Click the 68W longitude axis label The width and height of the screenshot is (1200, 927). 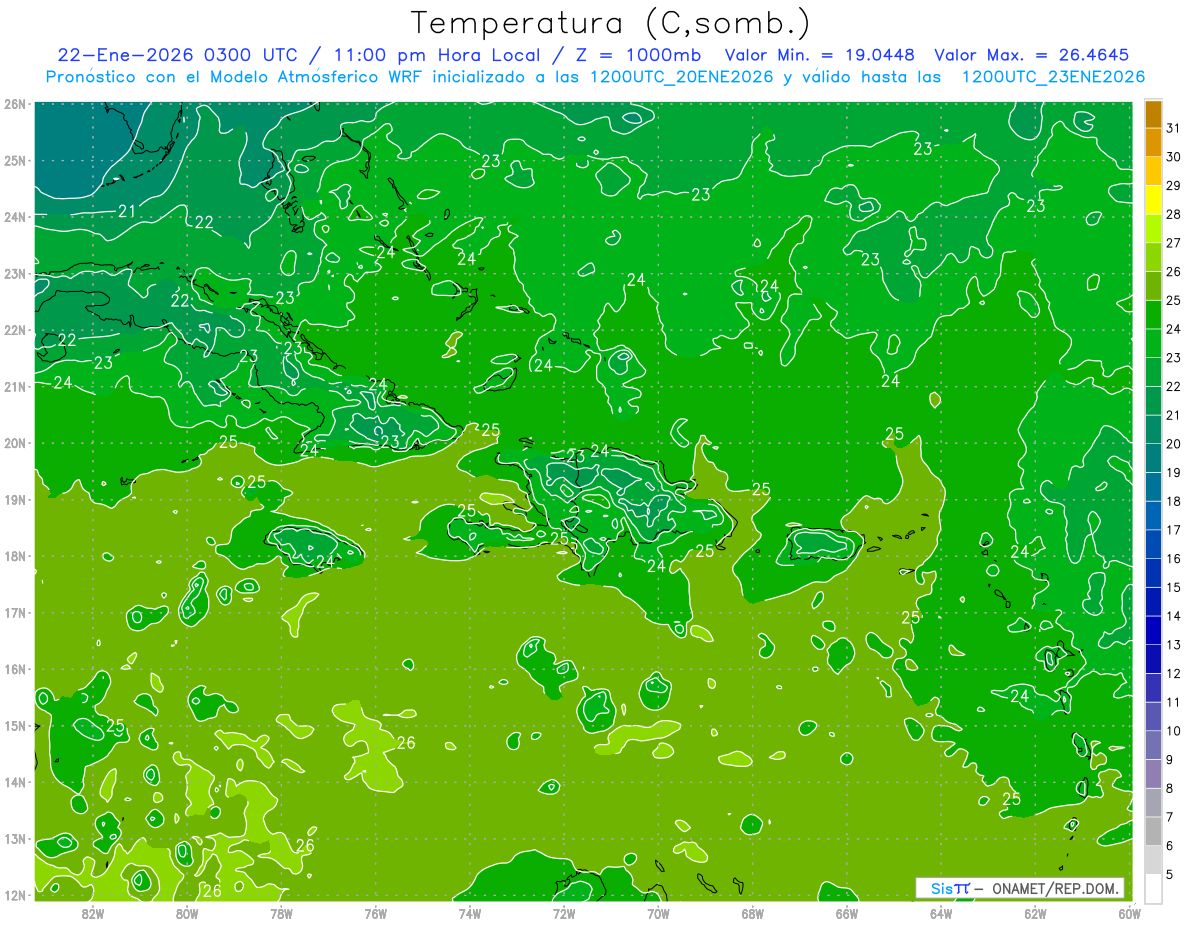tap(752, 912)
